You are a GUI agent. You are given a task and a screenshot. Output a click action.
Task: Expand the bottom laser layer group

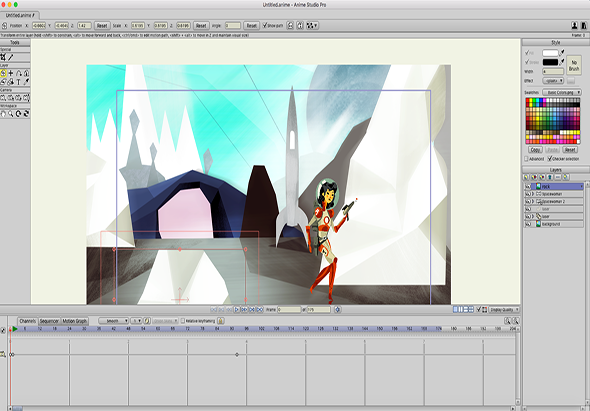[533, 217]
